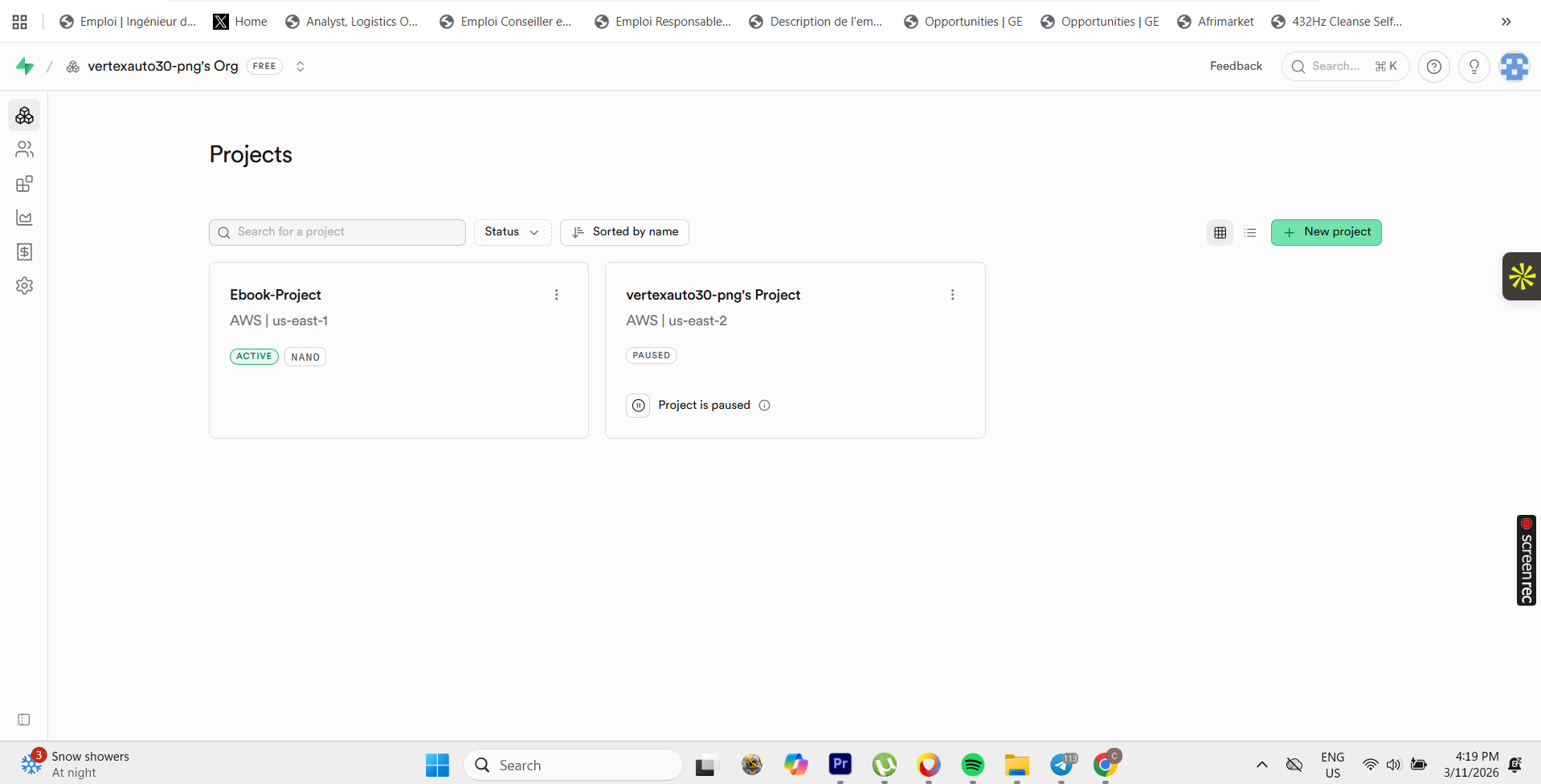Open the Sorted by name dropdown
1541x784 pixels.
pos(624,232)
